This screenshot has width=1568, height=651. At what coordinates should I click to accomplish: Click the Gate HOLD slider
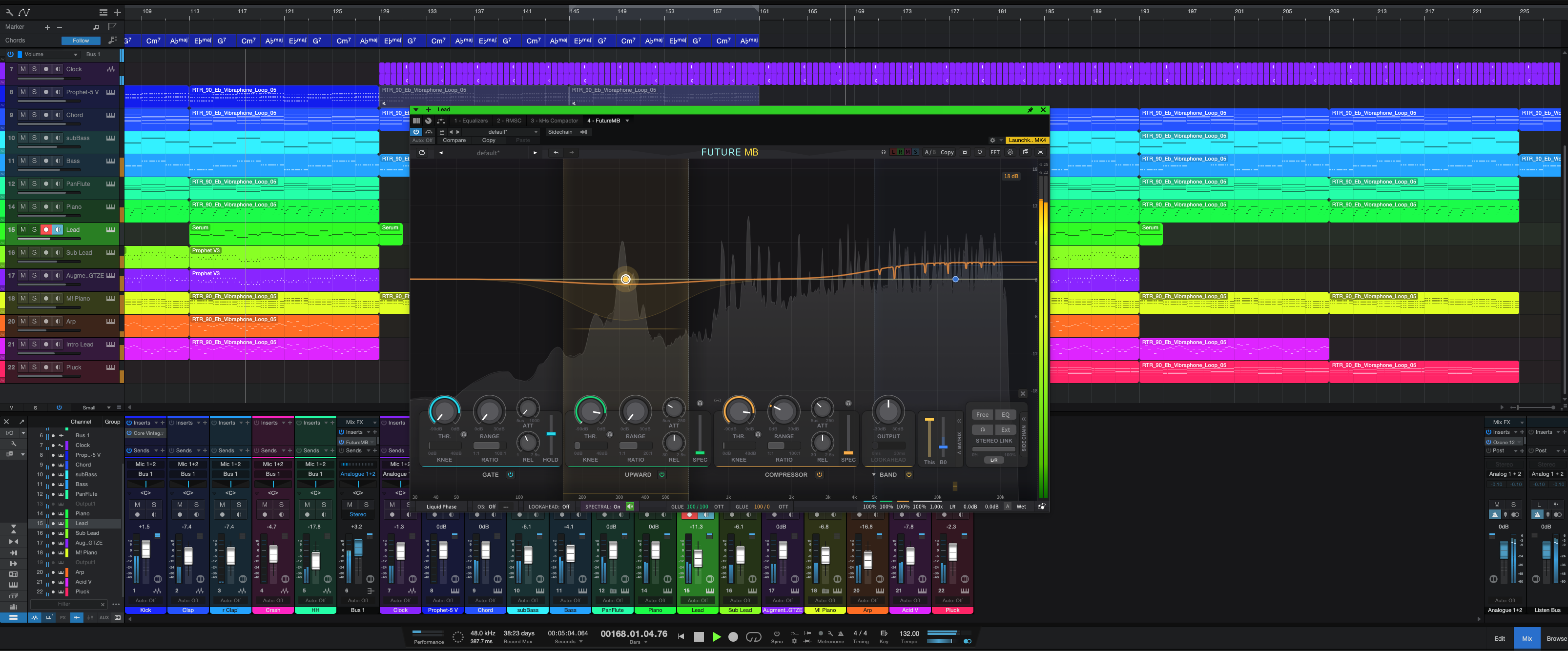[x=551, y=434]
